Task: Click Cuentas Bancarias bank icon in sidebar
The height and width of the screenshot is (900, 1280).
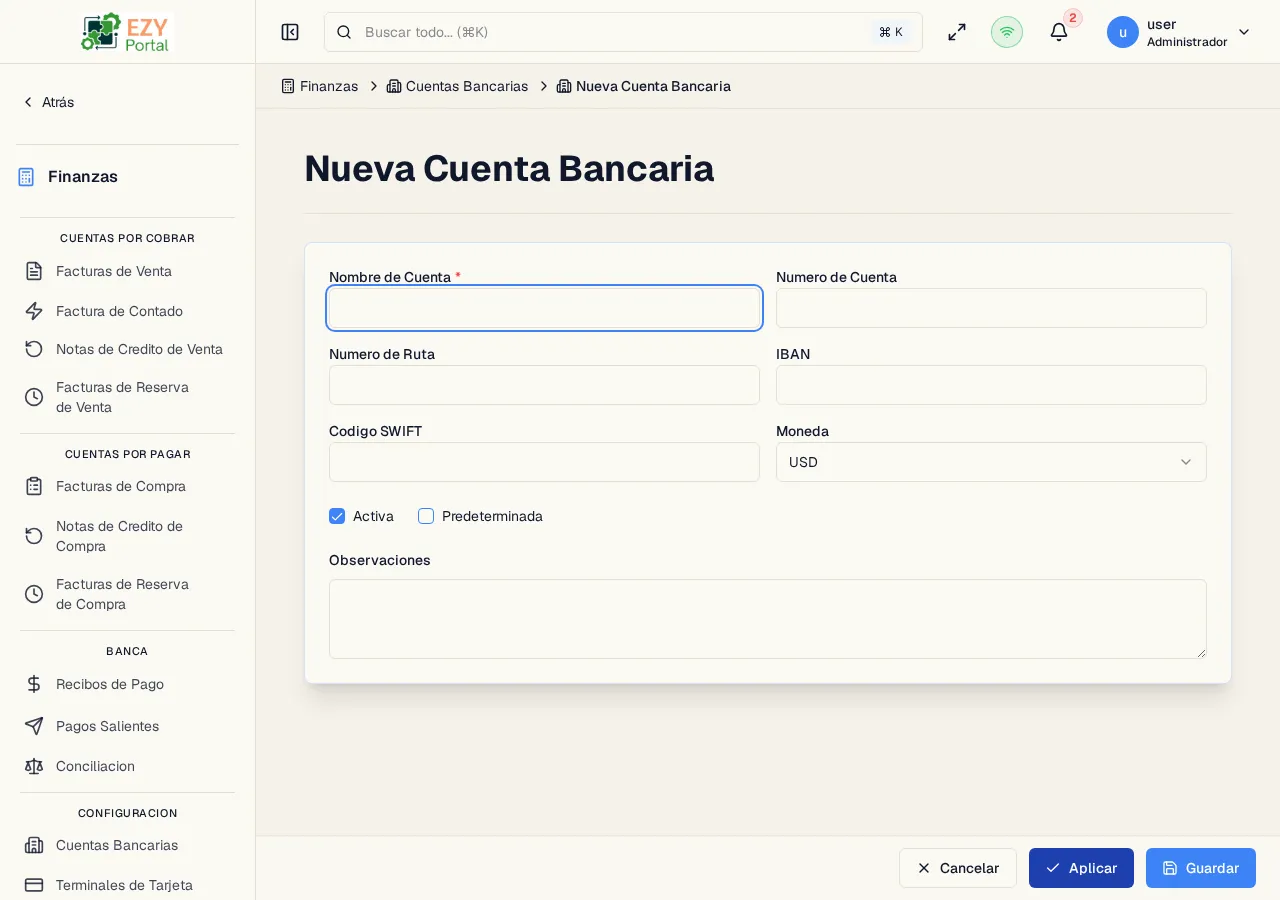Action: [x=34, y=845]
